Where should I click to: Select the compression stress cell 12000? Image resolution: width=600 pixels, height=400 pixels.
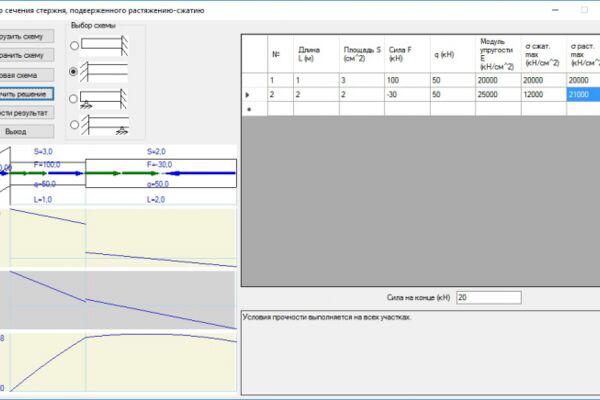(544, 95)
